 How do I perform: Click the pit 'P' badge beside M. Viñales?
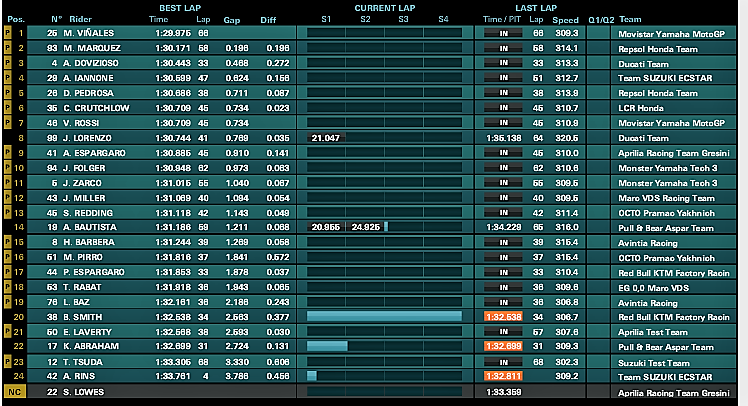pyautogui.click(x=8, y=33)
